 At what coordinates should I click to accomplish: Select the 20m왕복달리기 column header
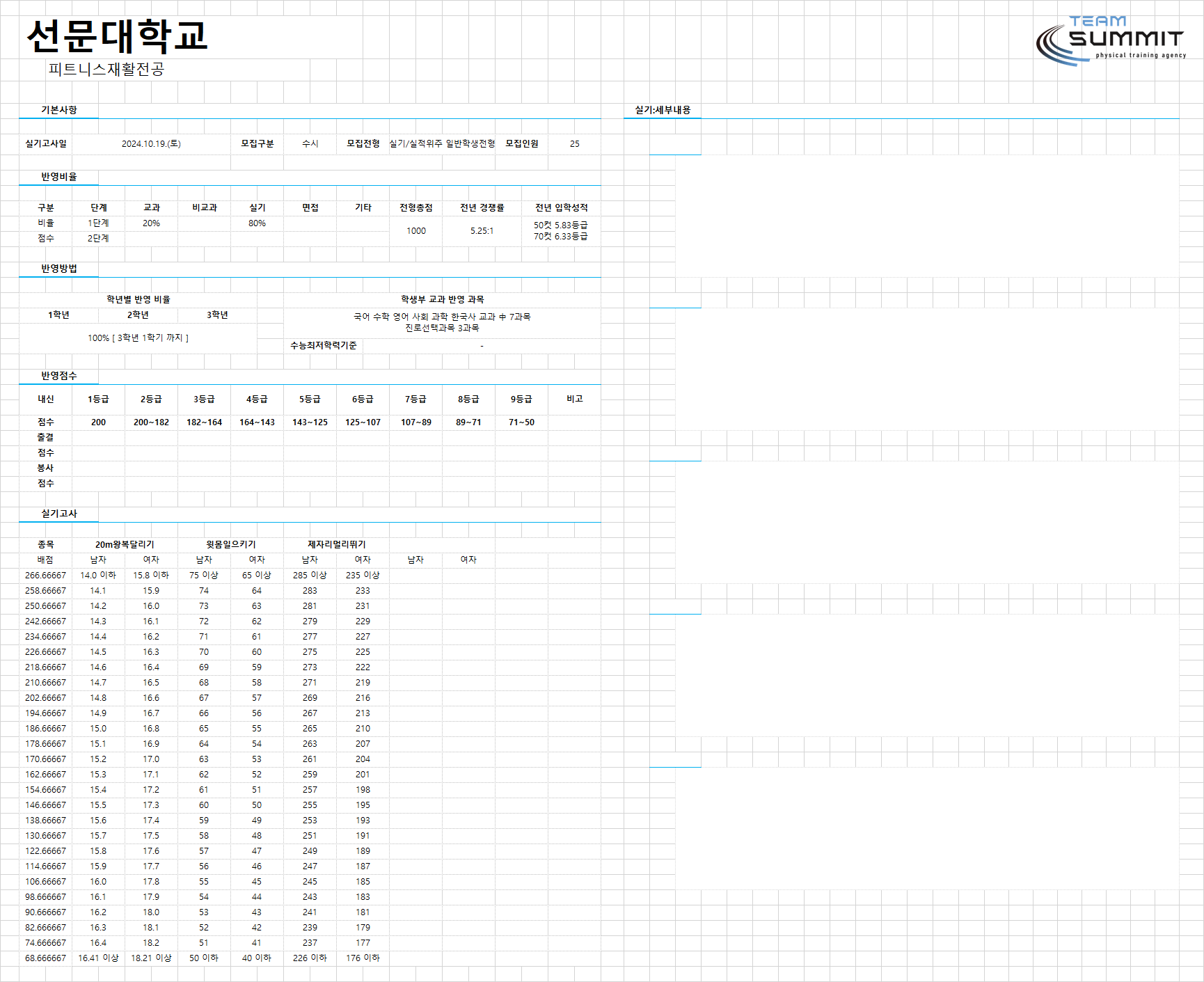click(125, 545)
